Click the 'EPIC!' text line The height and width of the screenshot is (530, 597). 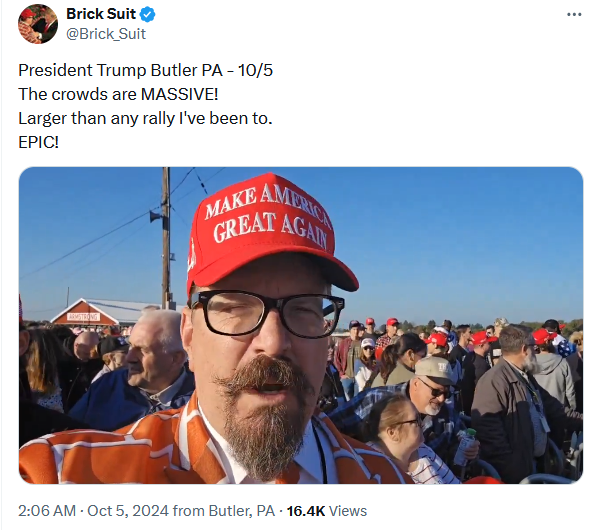pos(38,142)
